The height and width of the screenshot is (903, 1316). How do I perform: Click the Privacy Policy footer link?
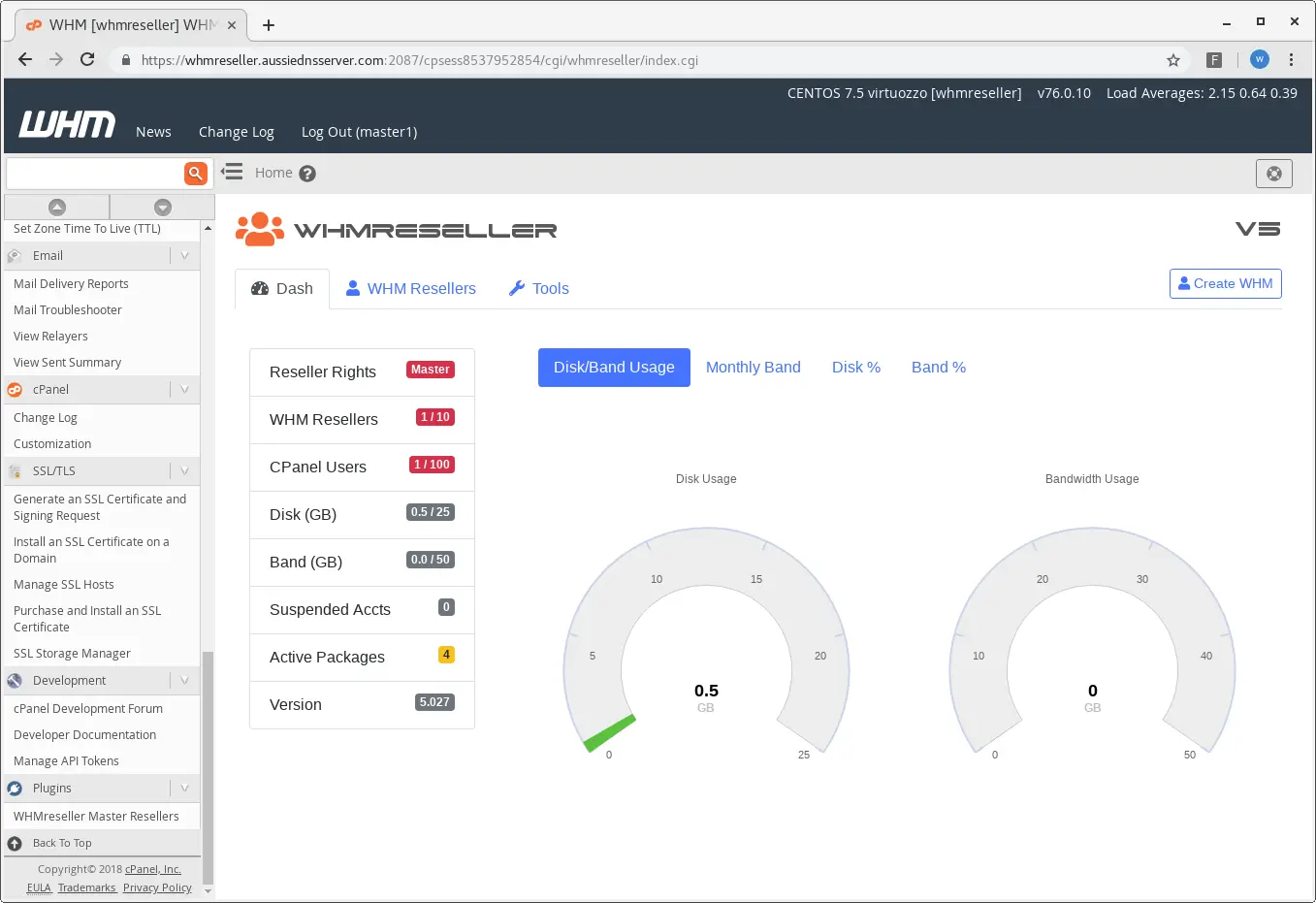tap(157, 887)
